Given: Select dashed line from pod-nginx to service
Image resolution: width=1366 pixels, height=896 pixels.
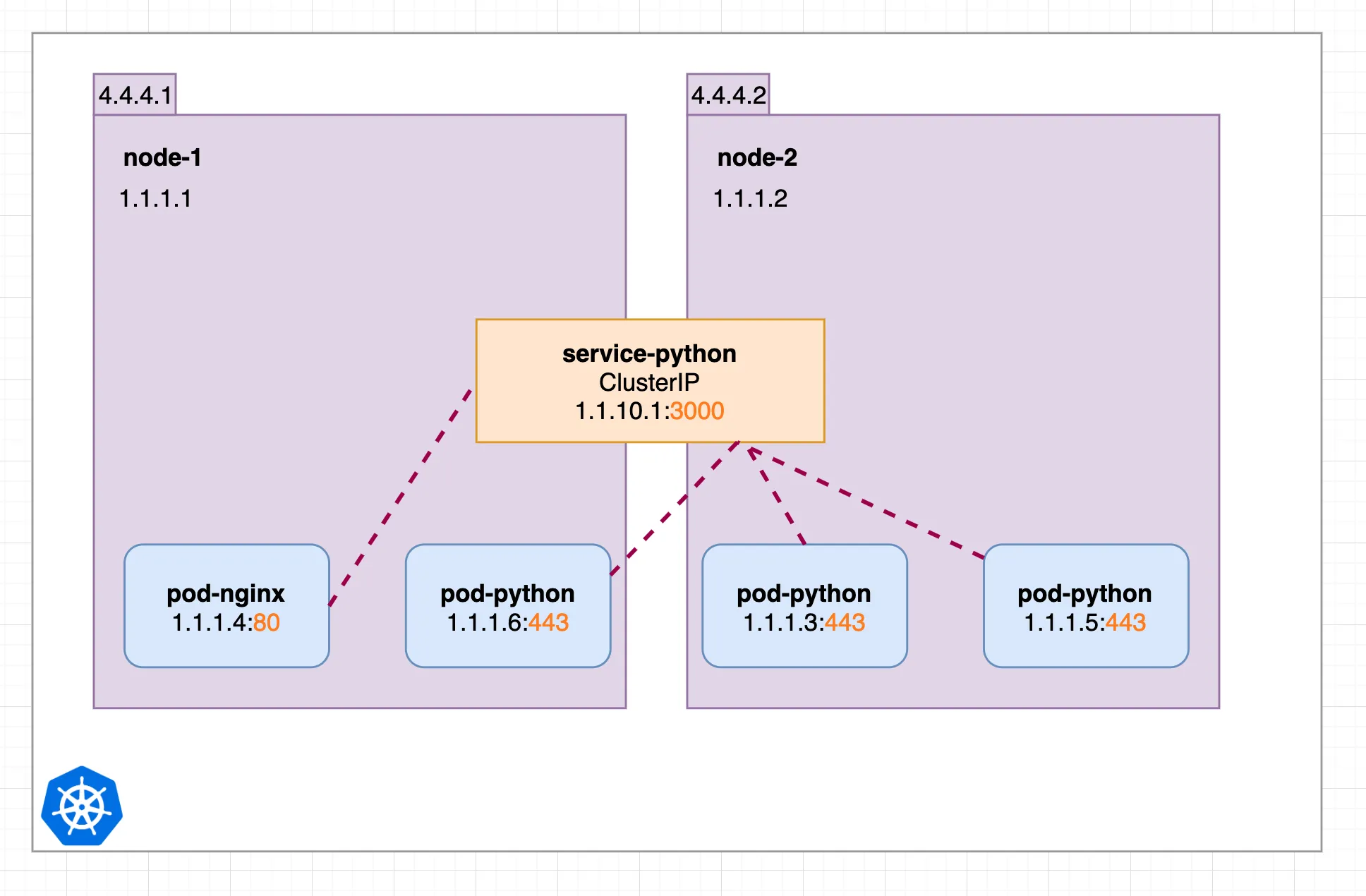Looking at the screenshot, I should 400,497.
